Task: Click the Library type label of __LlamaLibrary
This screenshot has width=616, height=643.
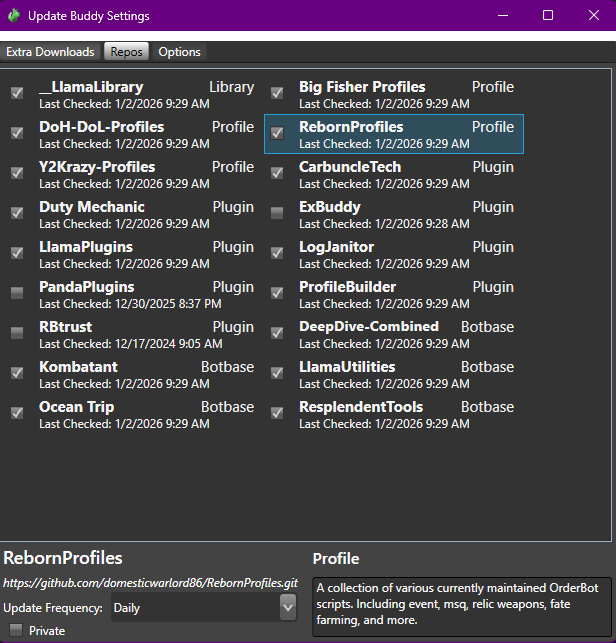Action: 231,87
